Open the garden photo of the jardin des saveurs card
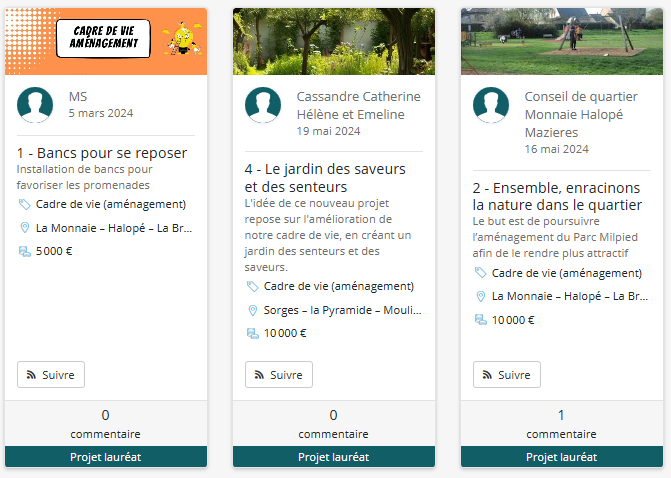The width and height of the screenshot is (671, 478). point(334,41)
